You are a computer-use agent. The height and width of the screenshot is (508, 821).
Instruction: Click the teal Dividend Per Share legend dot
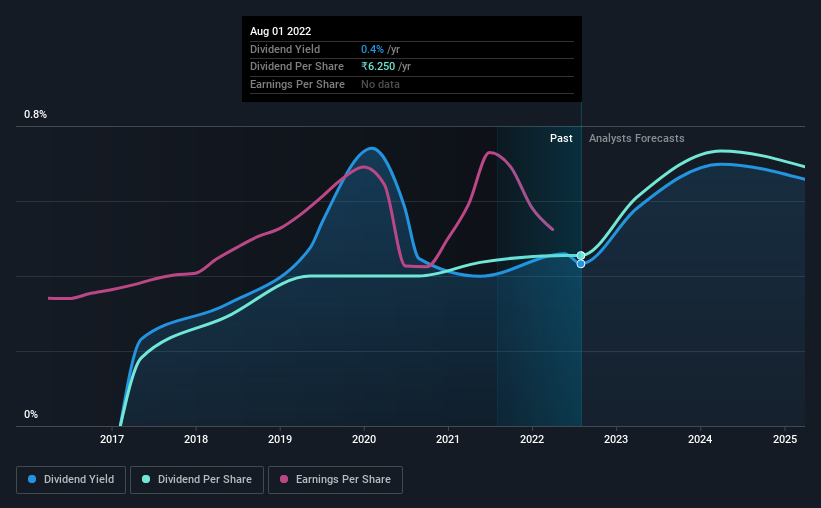[x=146, y=479]
